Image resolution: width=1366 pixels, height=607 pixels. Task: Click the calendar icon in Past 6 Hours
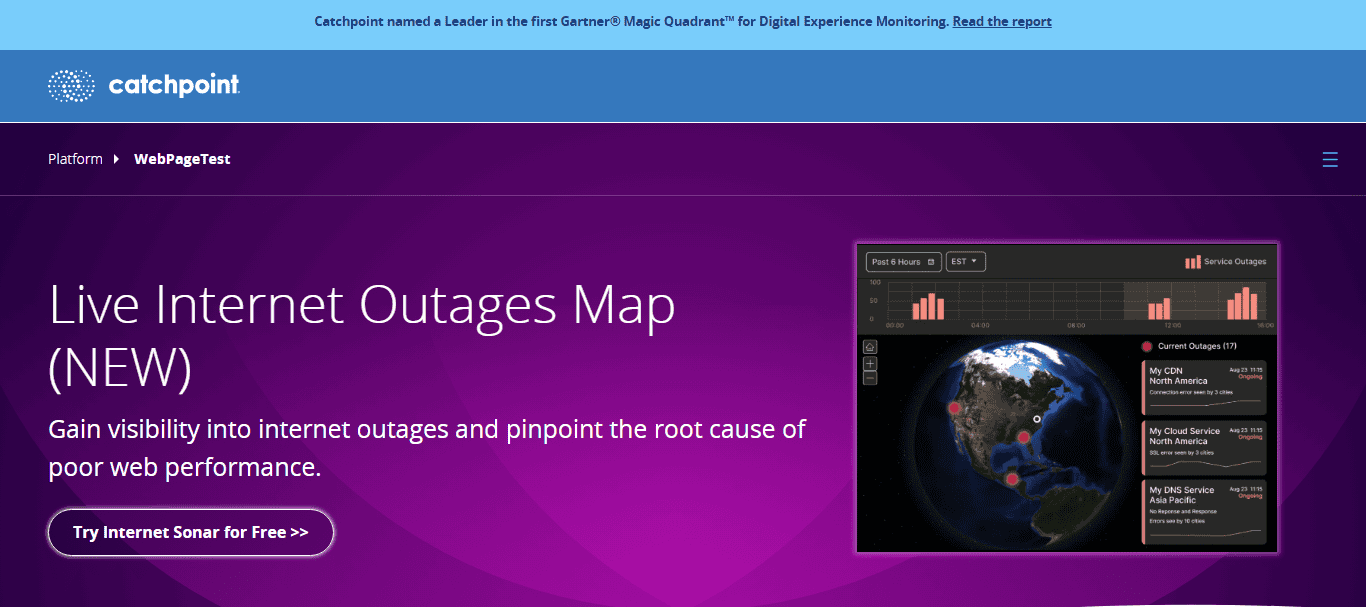point(931,262)
